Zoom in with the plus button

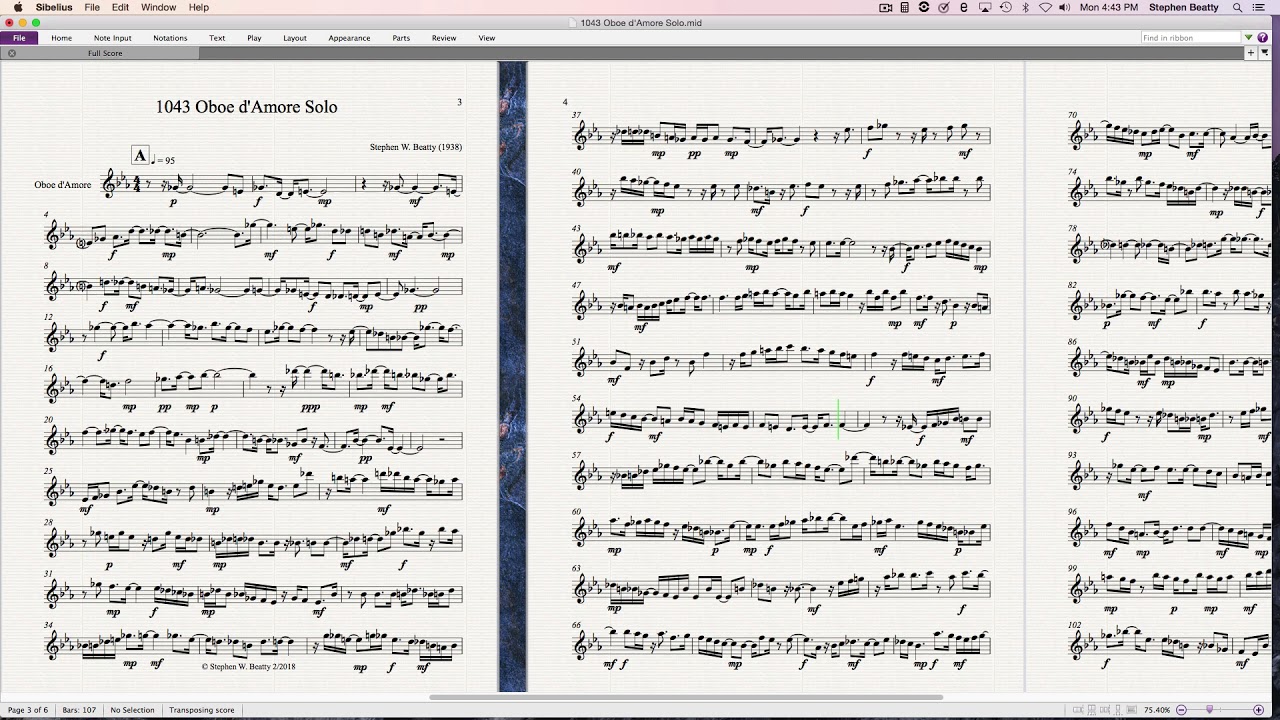tap(1258, 710)
